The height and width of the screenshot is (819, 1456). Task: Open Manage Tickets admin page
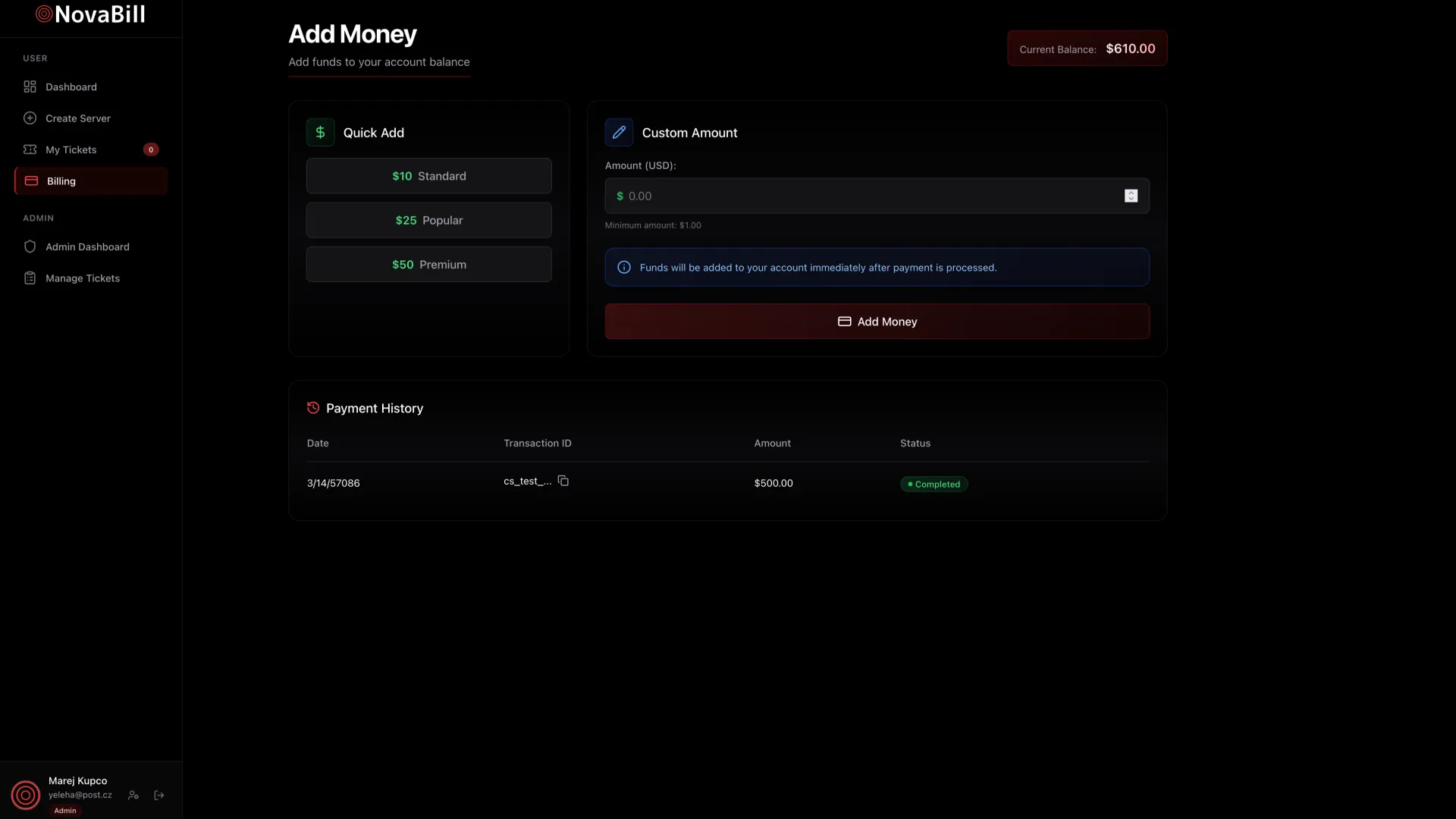click(x=83, y=278)
